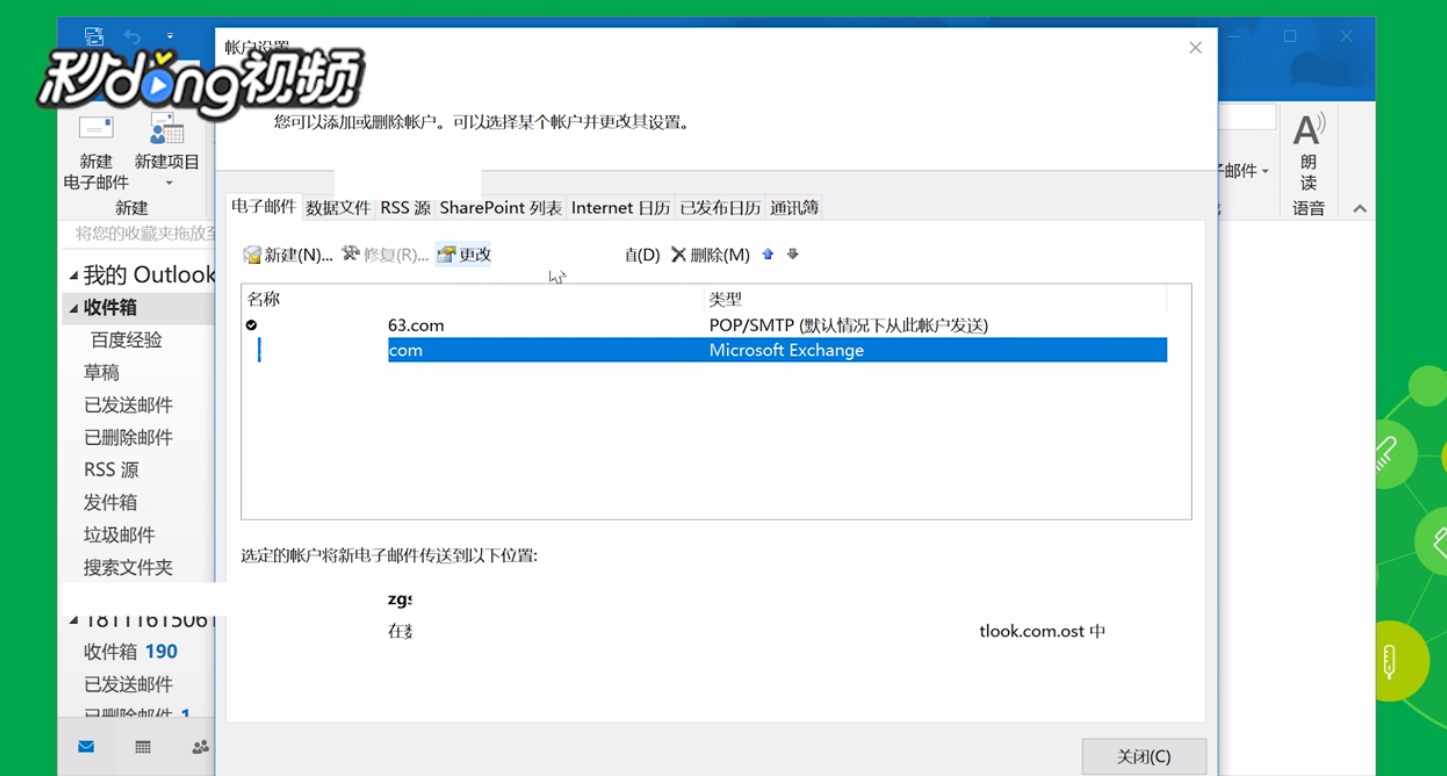
Task: Open the 百度经验 subfolder
Action: coord(126,340)
